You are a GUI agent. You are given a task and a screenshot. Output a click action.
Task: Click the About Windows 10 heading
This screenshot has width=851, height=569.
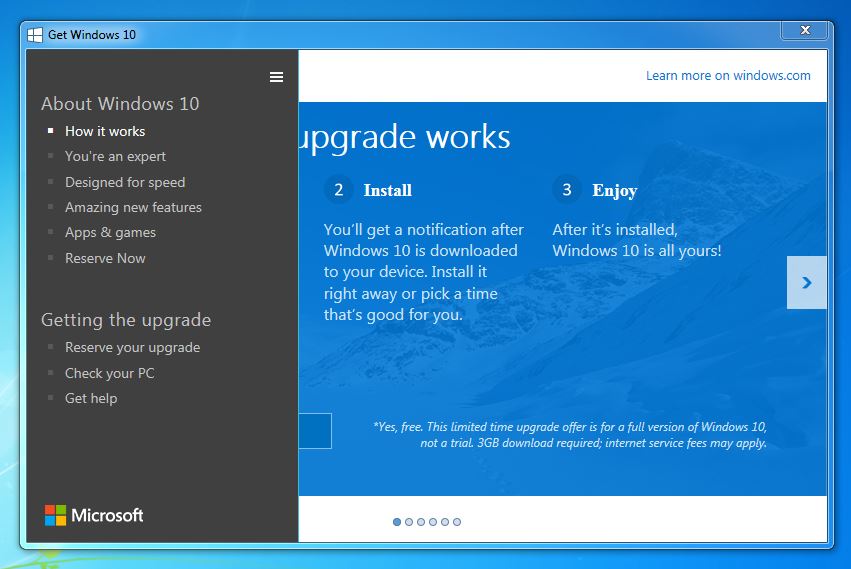pyautogui.click(x=120, y=104)
